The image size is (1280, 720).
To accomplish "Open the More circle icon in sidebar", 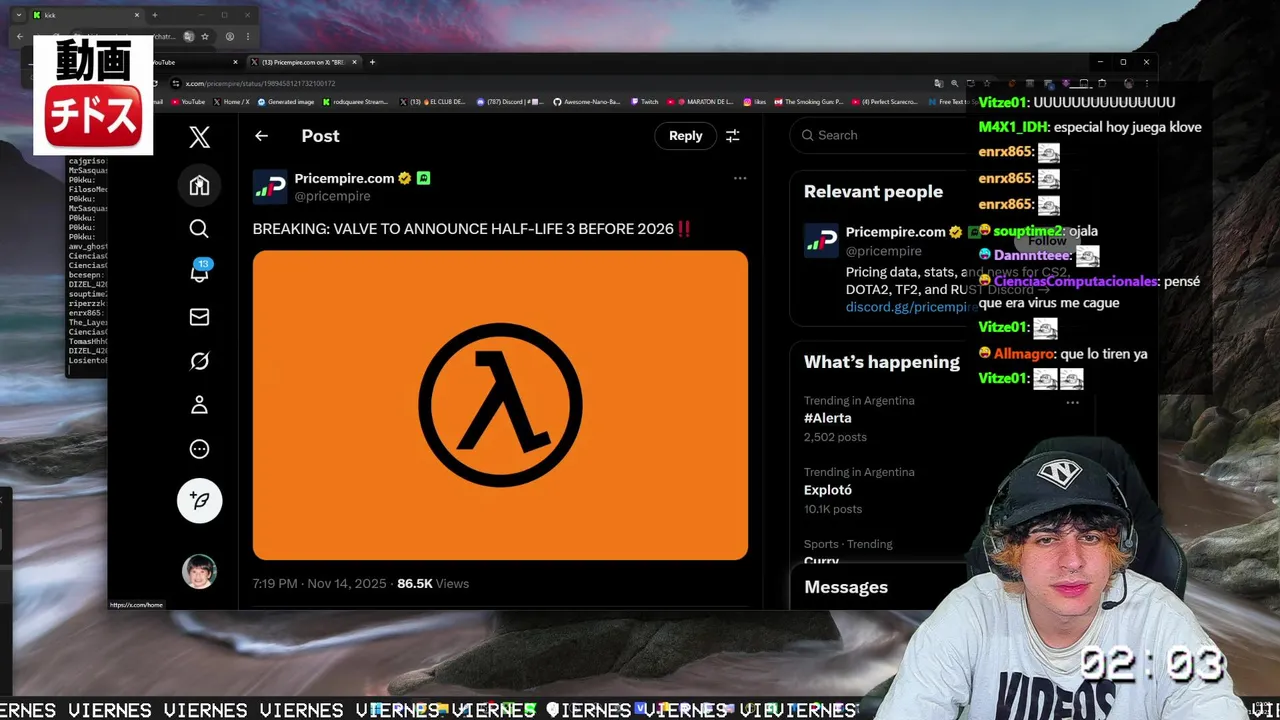I will pyautogui.click(x=199, y=449).
